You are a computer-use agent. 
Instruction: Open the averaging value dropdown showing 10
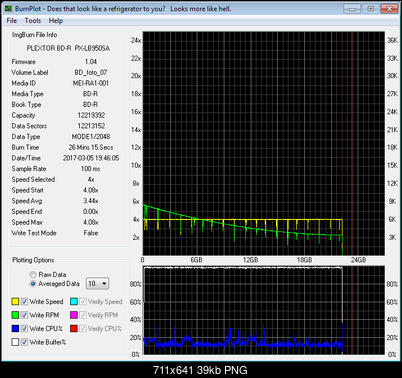97,284
